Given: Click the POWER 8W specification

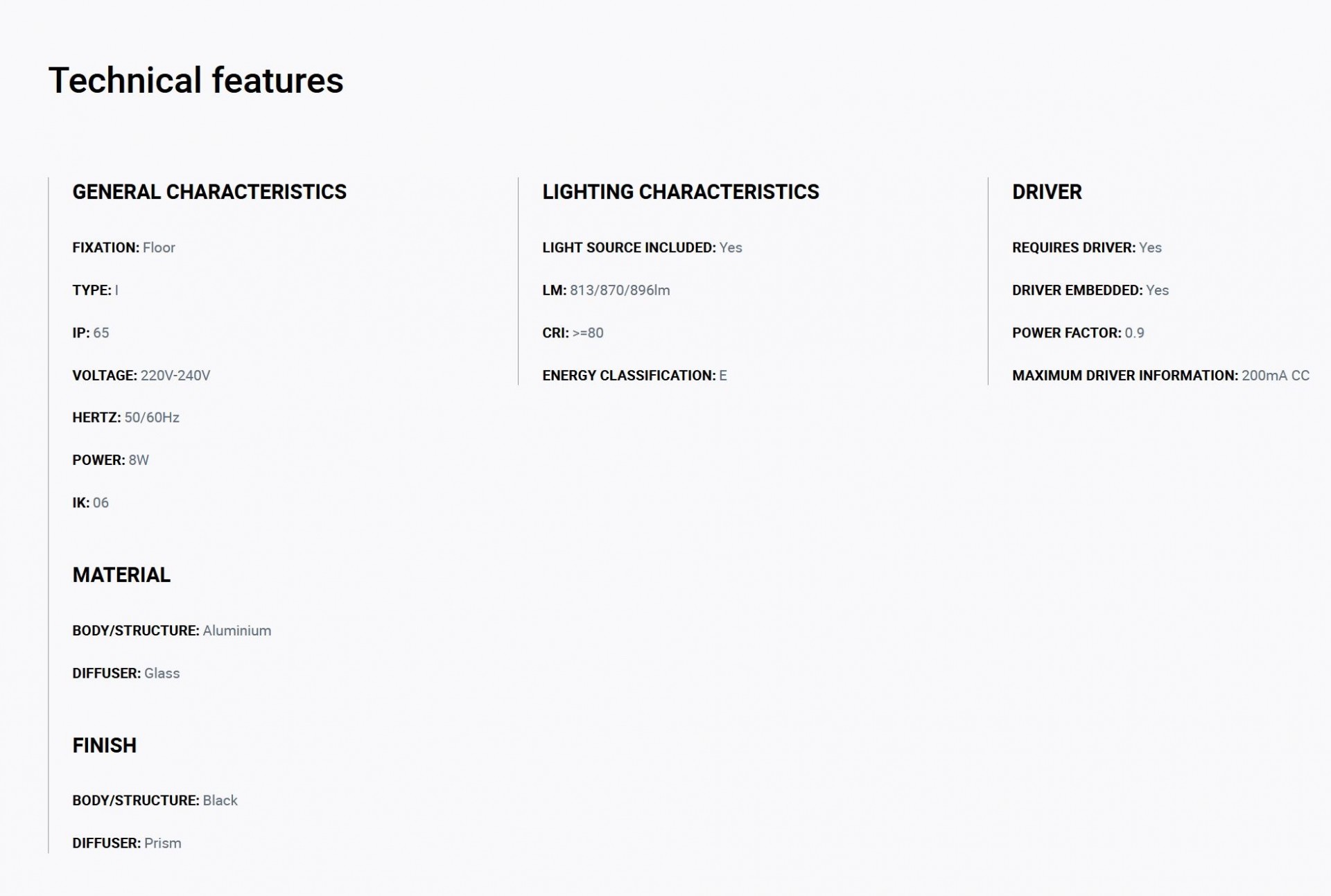Looking at the screenshot, I should [110, 460].
